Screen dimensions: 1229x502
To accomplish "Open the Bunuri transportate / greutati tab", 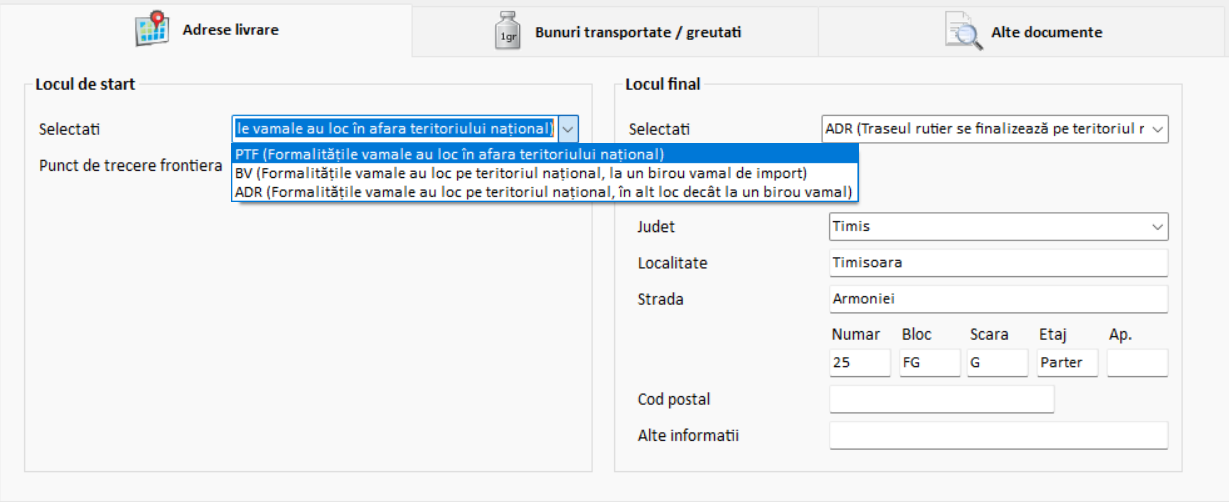I will 615,32.
